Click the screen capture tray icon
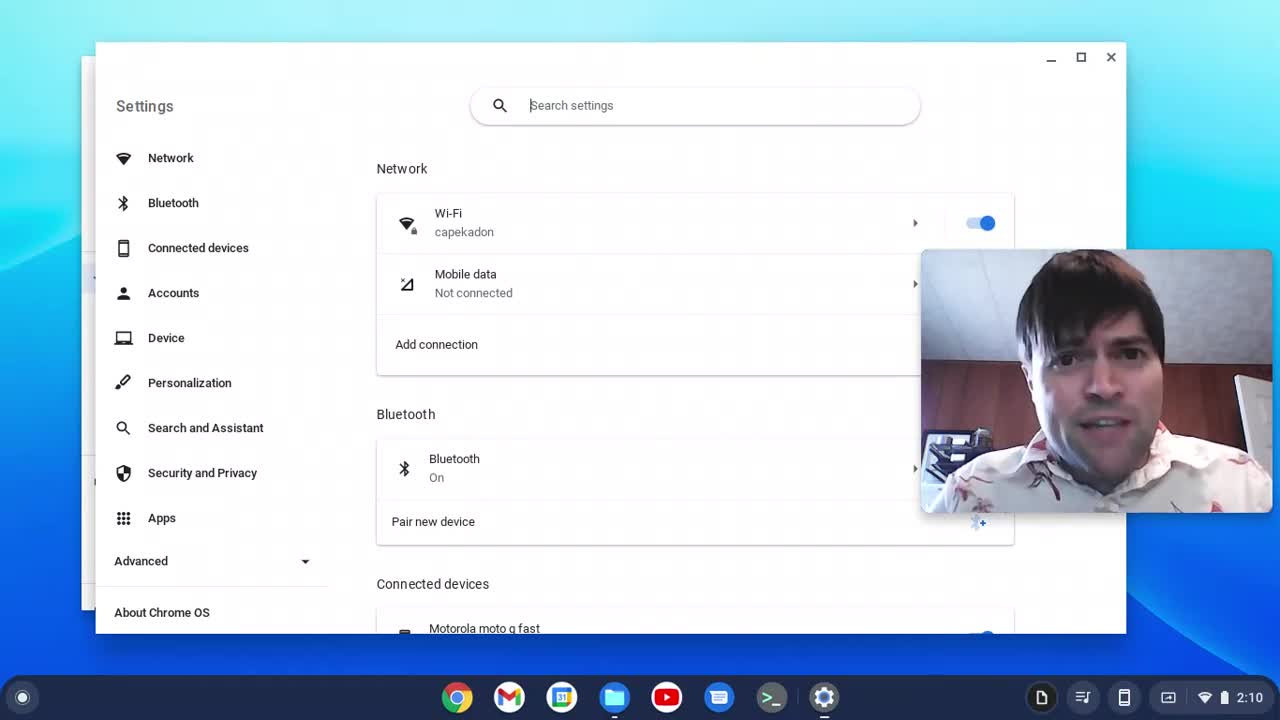Viewport: 1280px width, 720px height. (x=1168, y=698)
